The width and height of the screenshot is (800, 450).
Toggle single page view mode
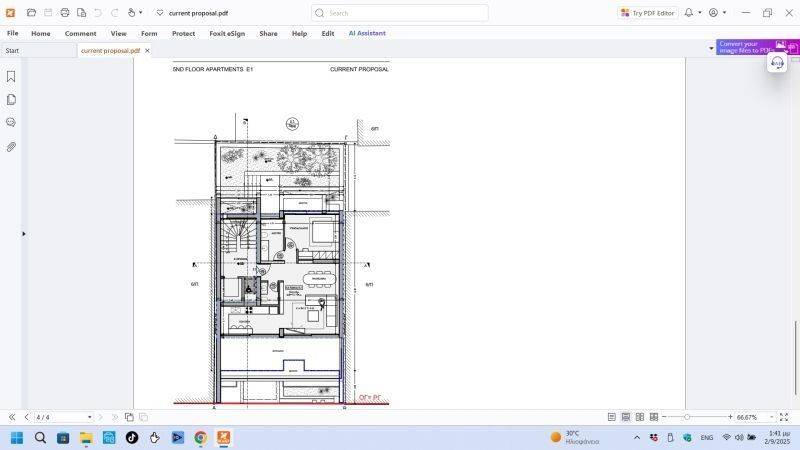coord(612,417)
